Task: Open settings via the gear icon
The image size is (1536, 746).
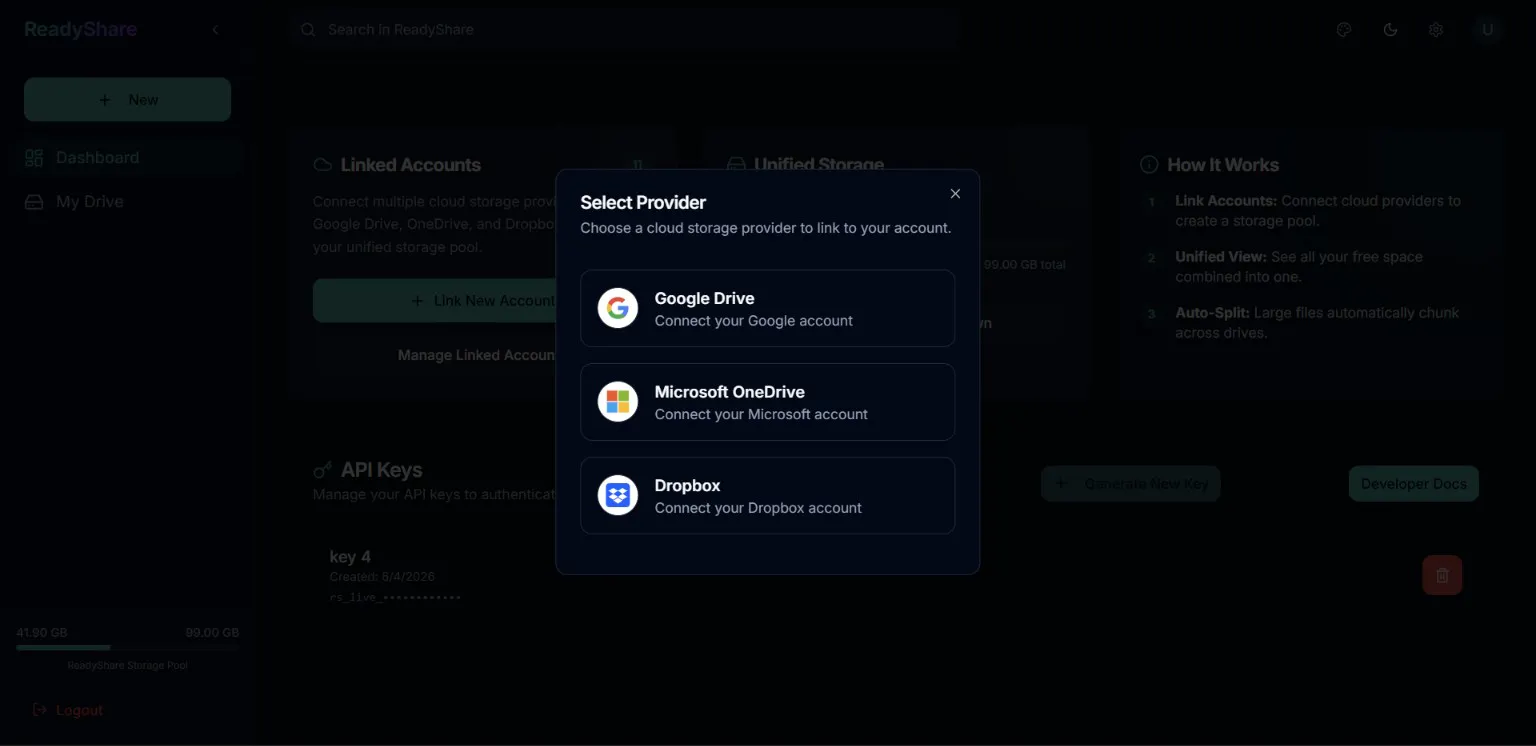Action: coord(1436,30)
